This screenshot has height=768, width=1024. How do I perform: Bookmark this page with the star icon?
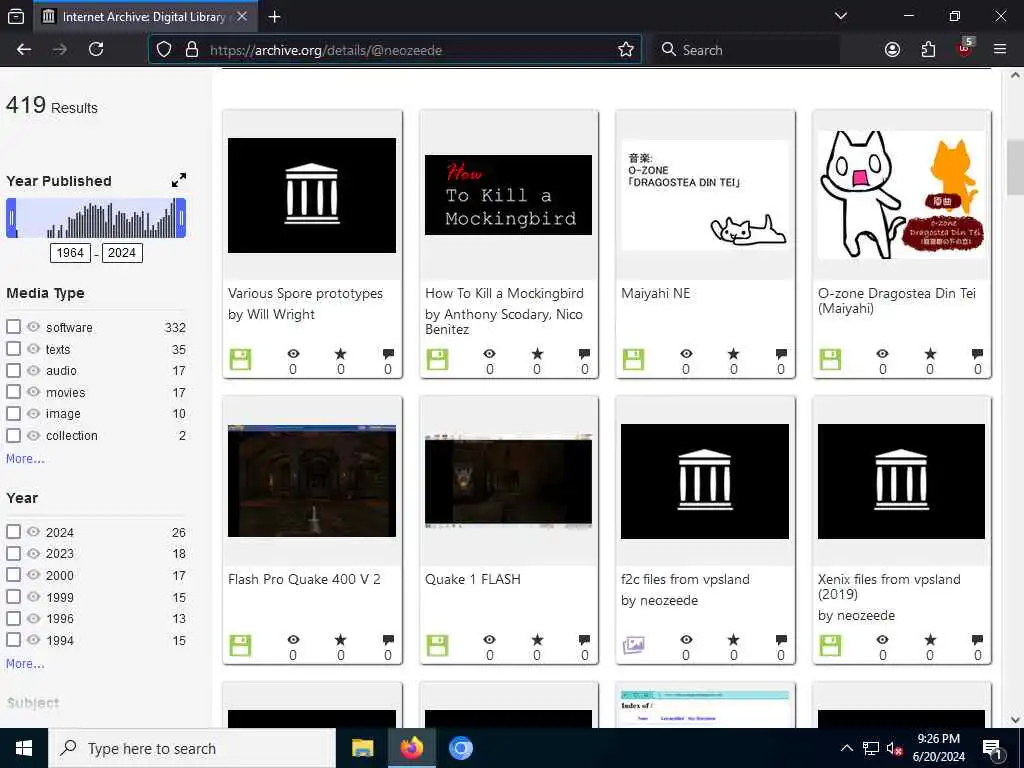(x=626, y=50)
